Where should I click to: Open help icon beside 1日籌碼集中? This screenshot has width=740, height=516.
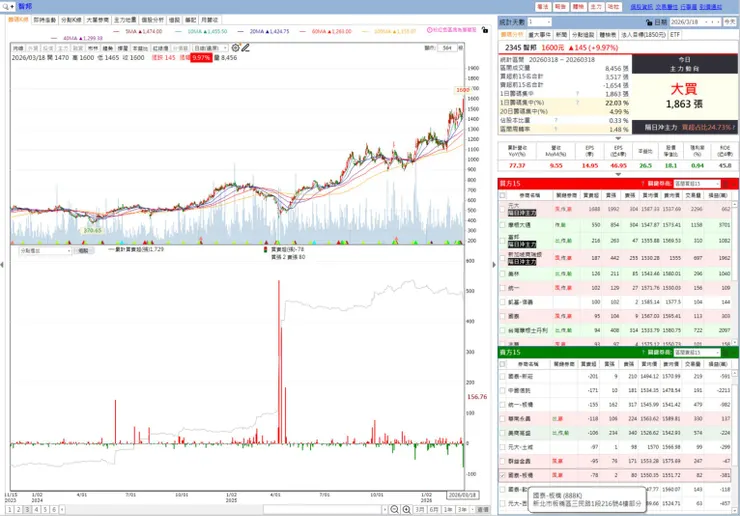click(x=577, y=94)
